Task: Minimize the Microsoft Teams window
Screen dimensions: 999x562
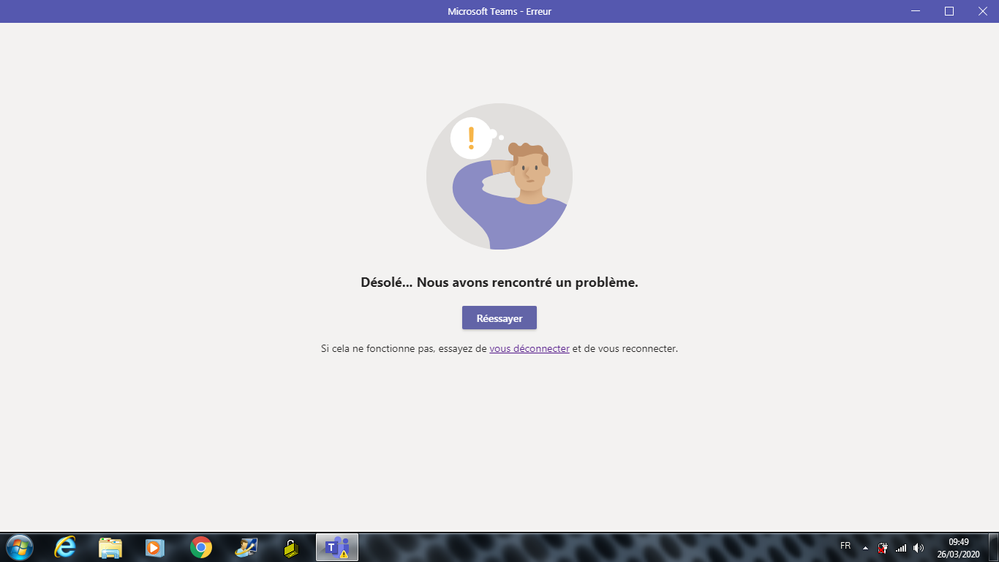Action: point(916,11)
